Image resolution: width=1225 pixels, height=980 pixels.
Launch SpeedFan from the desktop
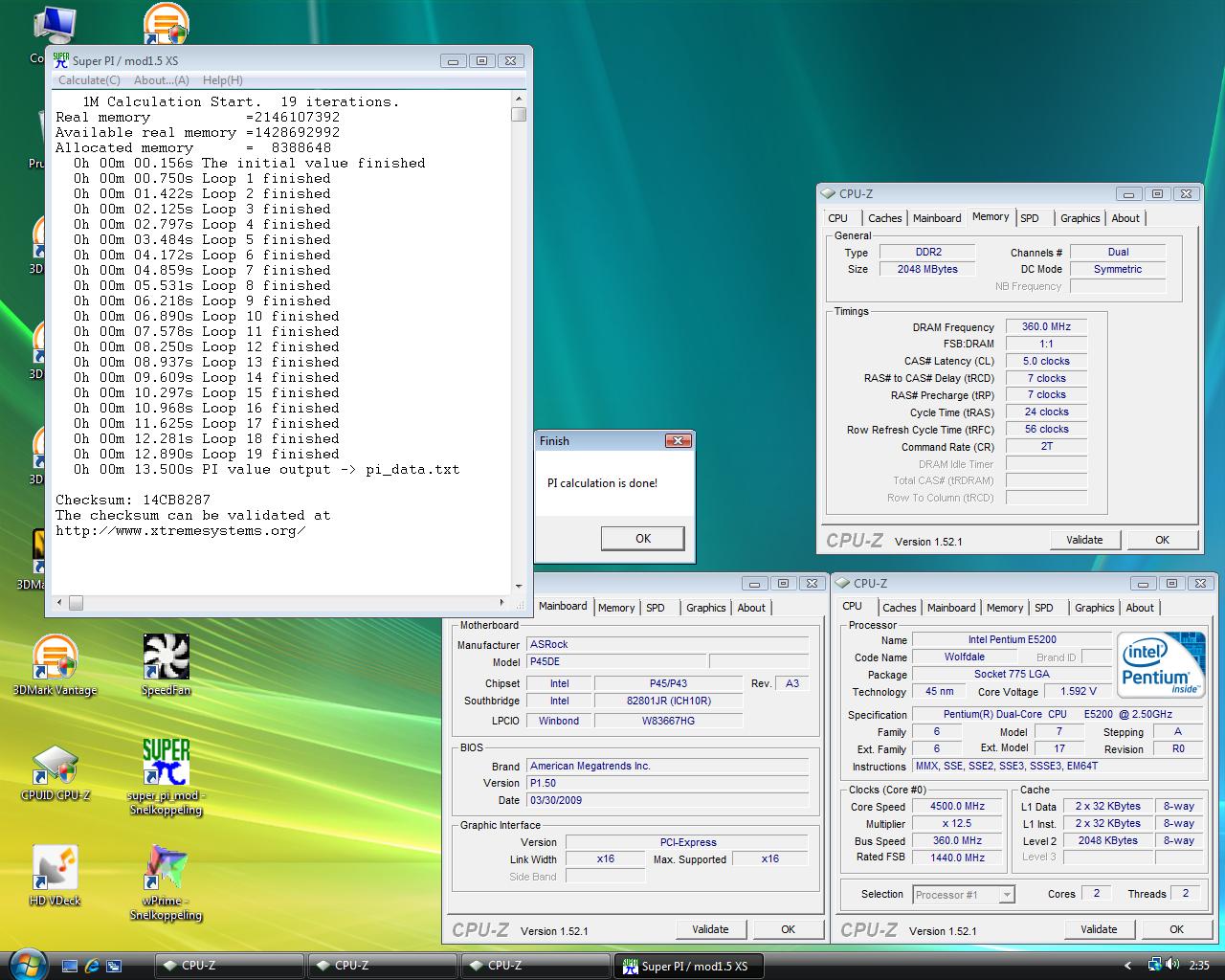(166, 665)
